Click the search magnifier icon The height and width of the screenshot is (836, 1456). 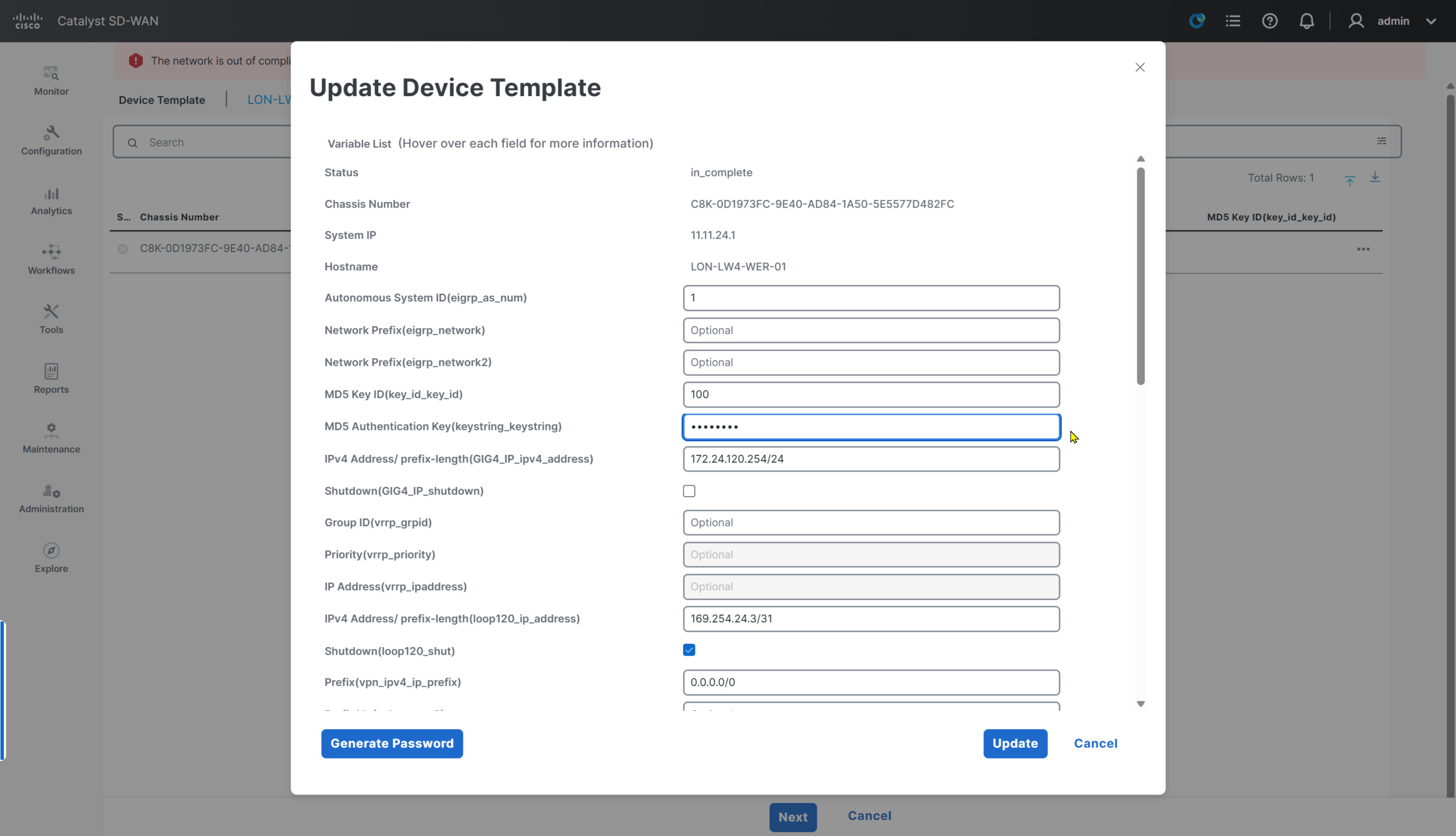pyautogui.click(x=133, y=142)
